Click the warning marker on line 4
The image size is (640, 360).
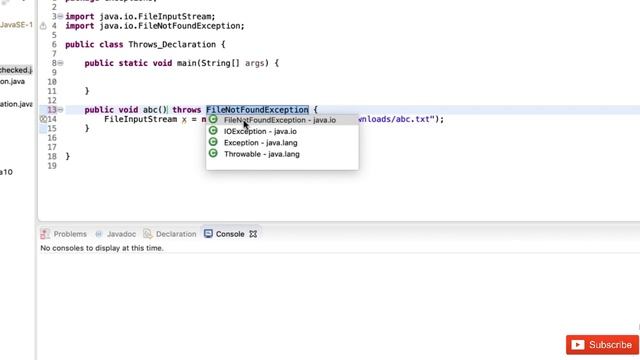click(43, 26)
